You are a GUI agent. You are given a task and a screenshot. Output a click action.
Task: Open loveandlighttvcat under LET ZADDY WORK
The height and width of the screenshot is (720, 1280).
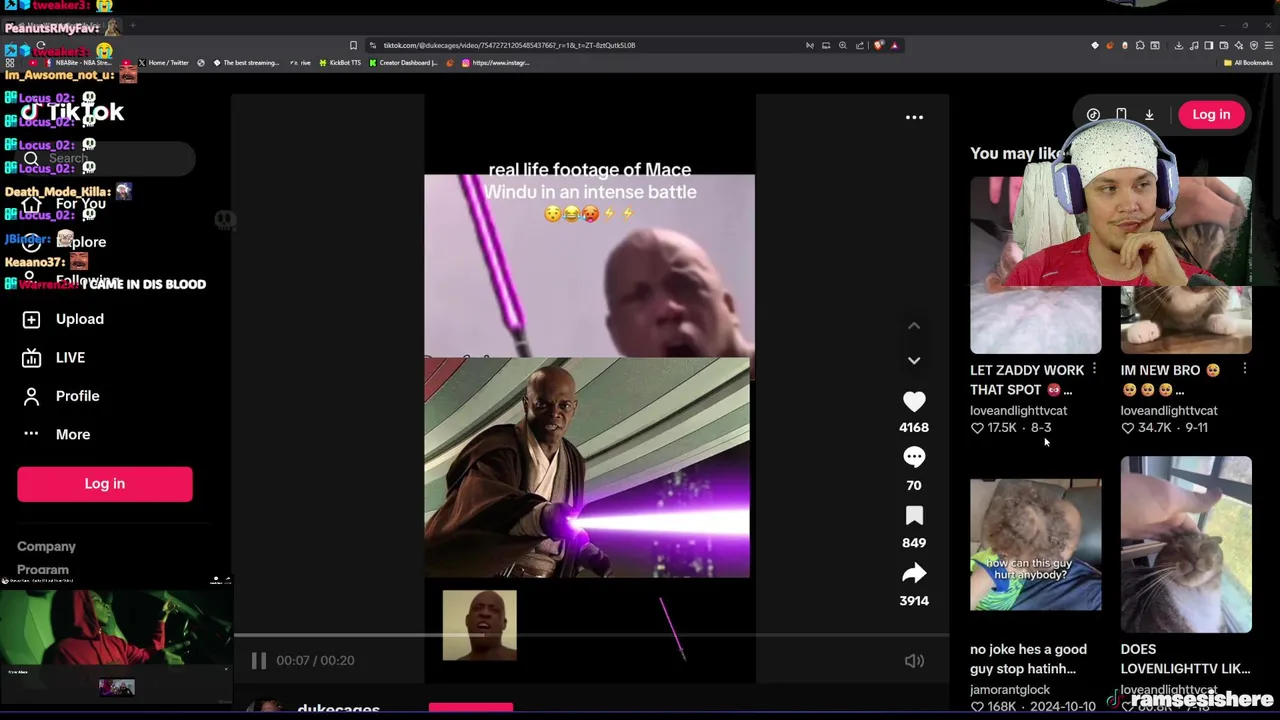coord(1018,410)
